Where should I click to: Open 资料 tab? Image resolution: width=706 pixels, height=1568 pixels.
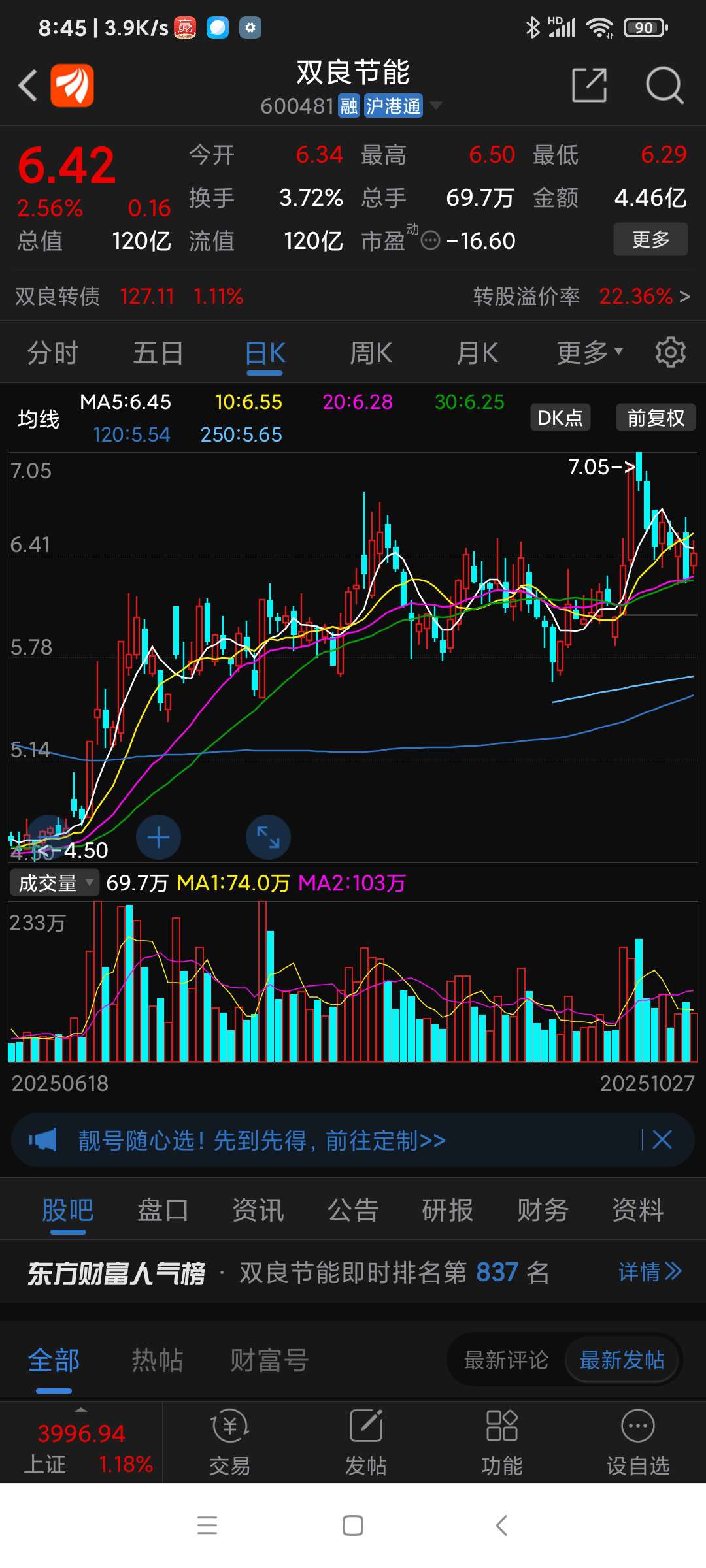(637, 1211)
